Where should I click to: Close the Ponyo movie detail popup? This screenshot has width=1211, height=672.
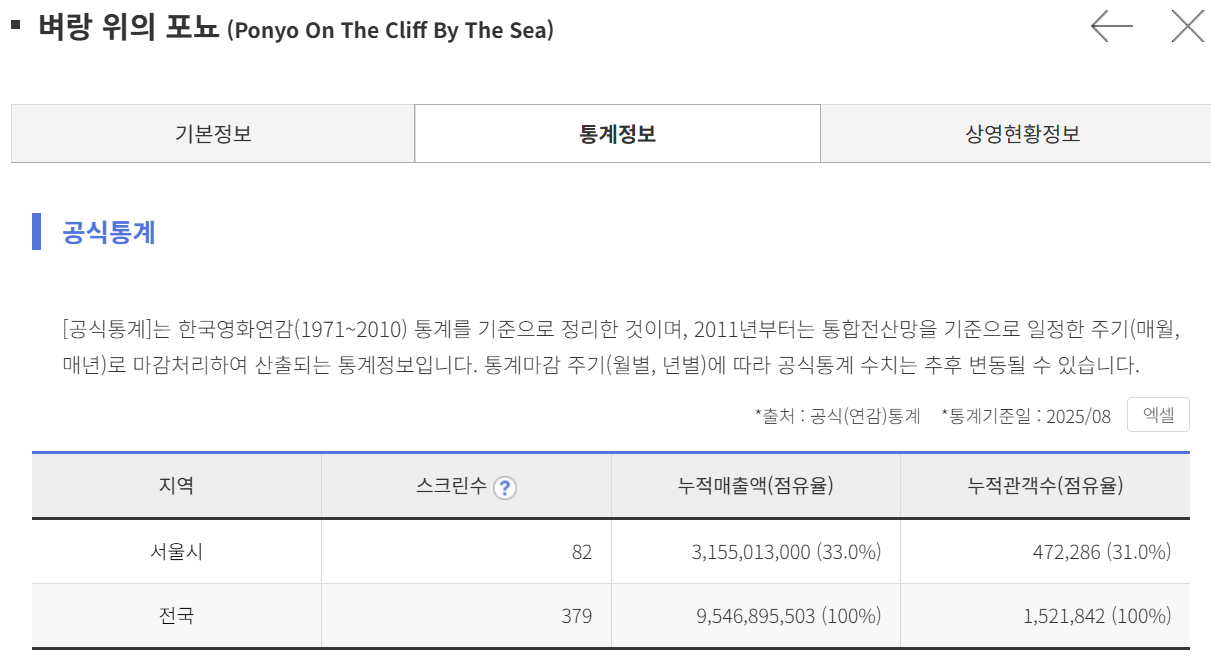pyautogui.click(x=1187, y=26)
